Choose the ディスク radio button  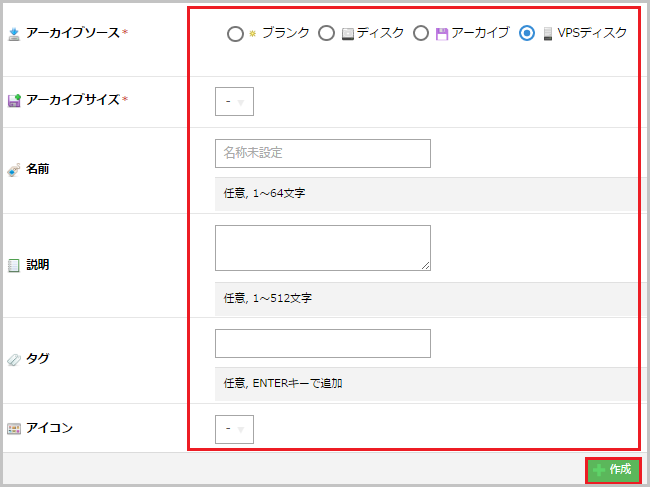[x=326, y=34]
